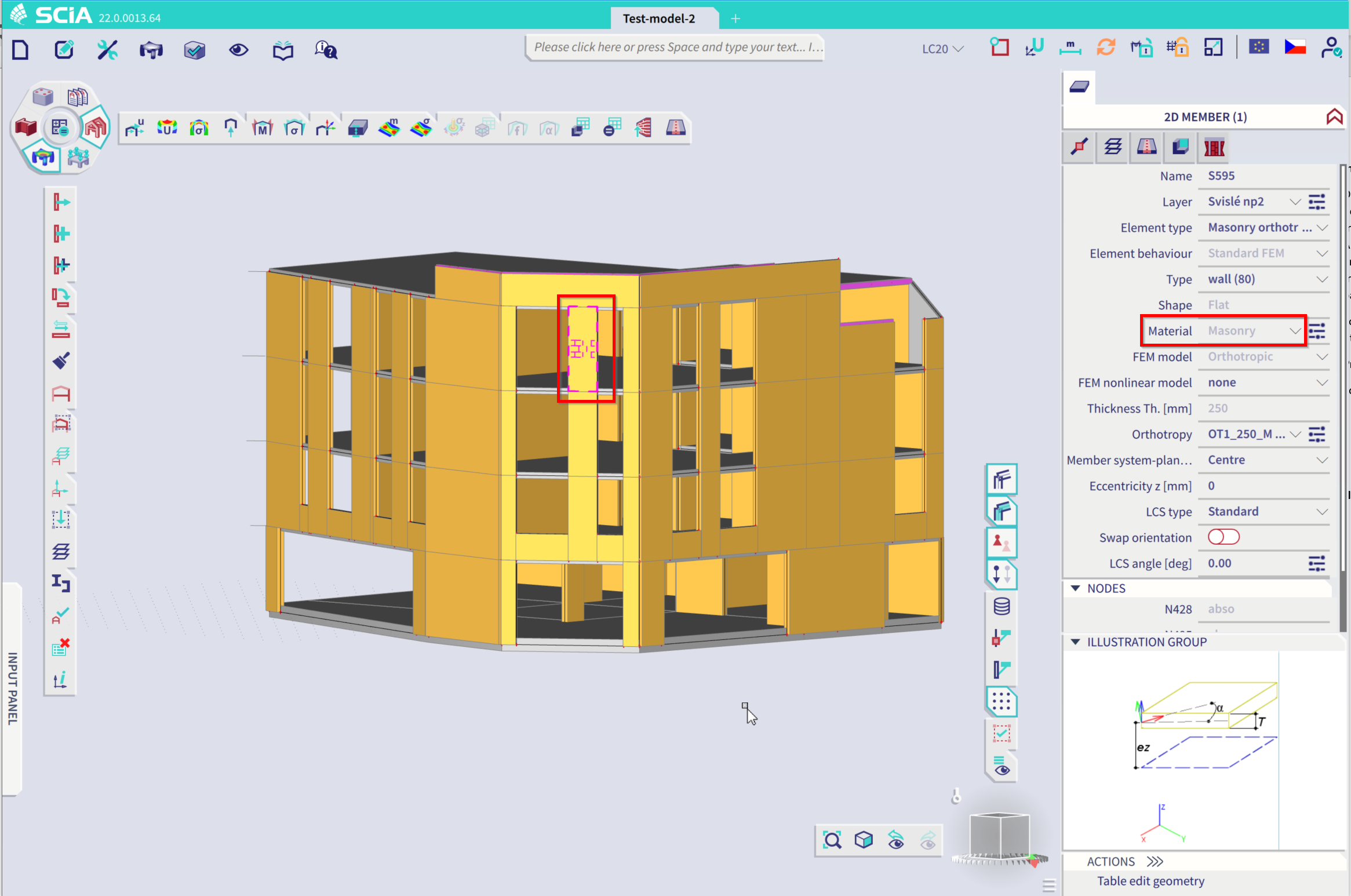Screen dimensions: 1351x896
Task: Open the Layer dropdown showing Svislé np2
Action: click(x=1253, y=202)
